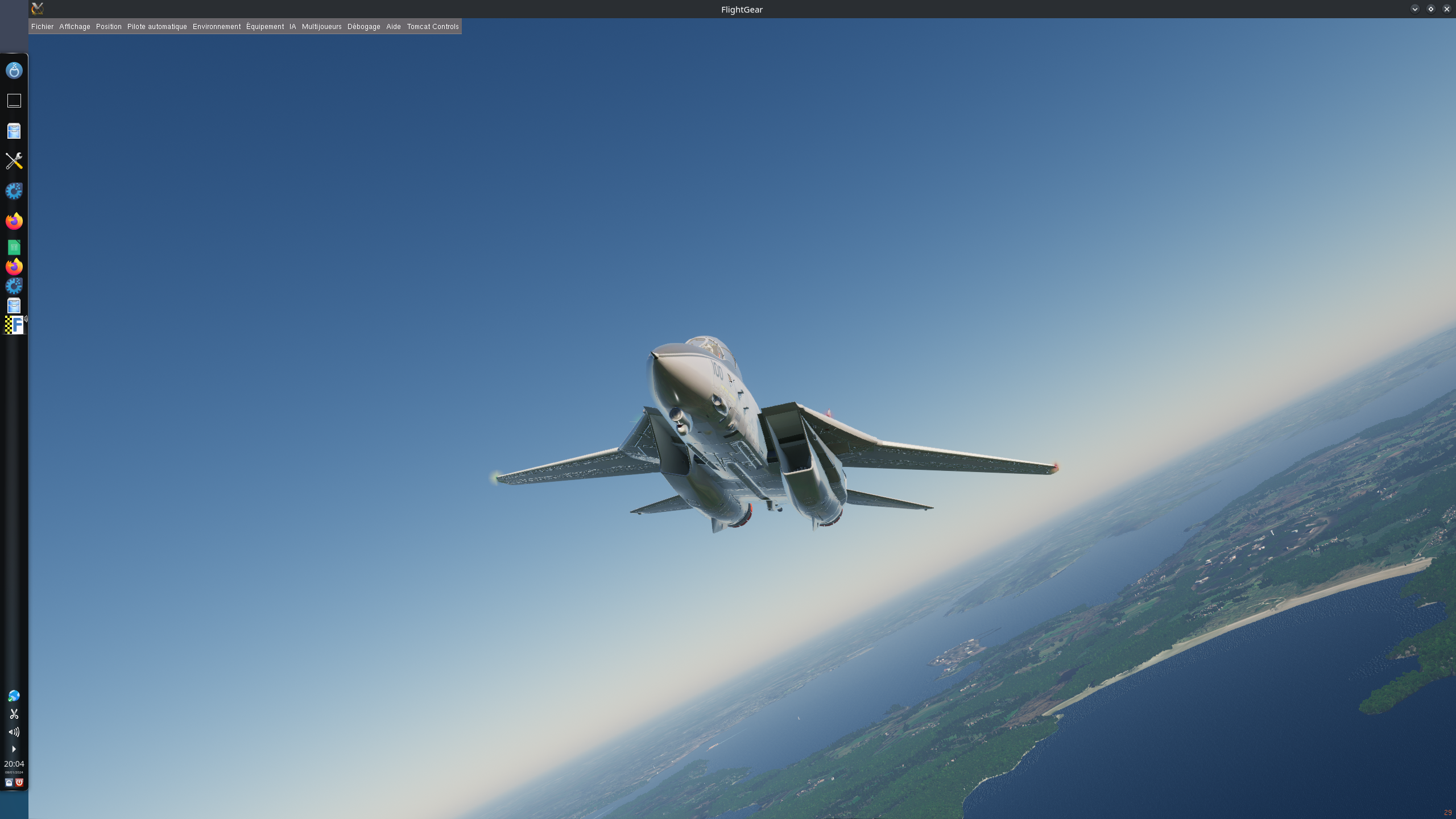Expand hidden tray icons with the arrow
1456x819 pixels.
[x=14, y=749]
